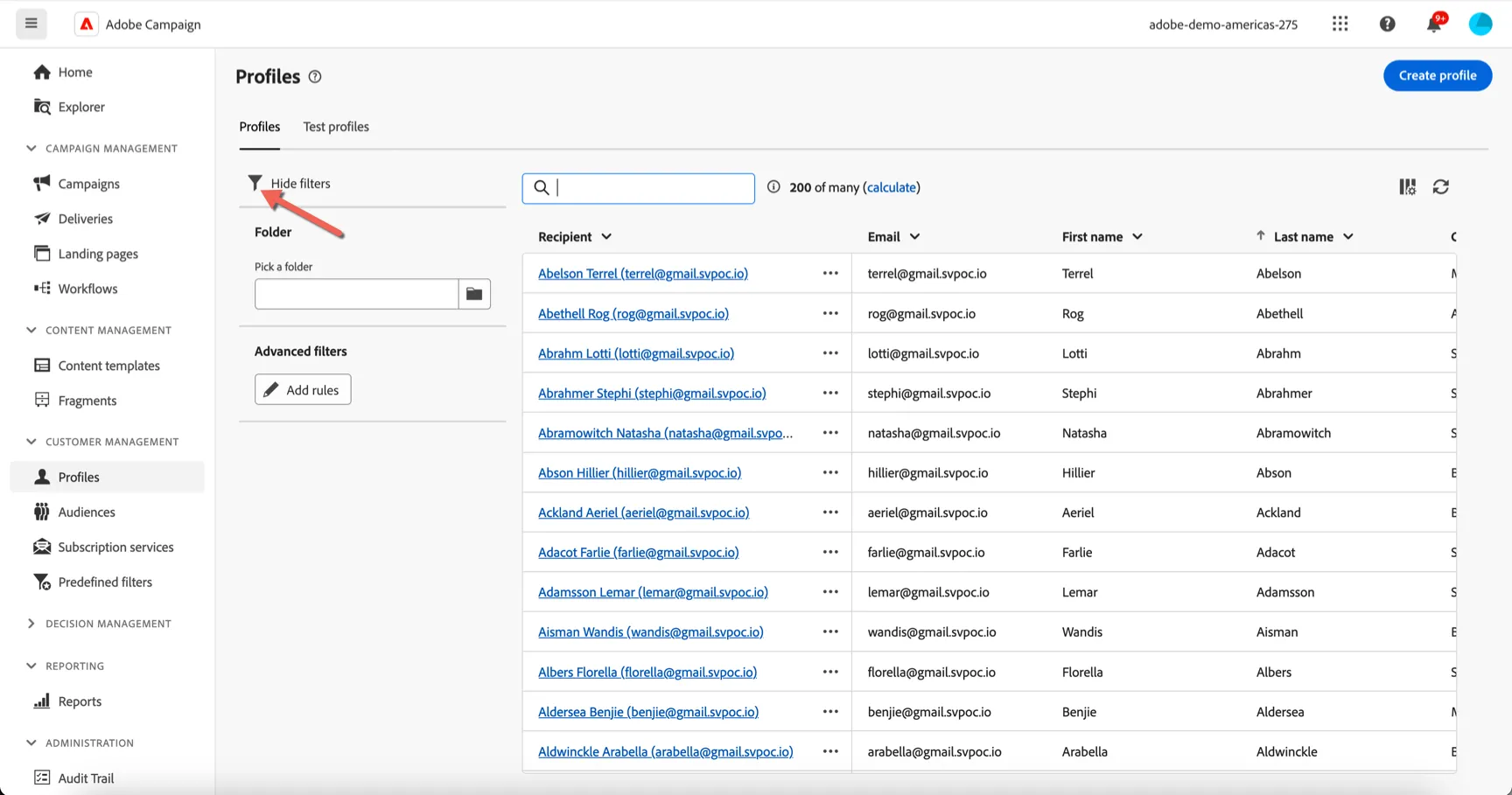Viewport: 1512px width, 795px height.
Task: Collapse the Customer Management section
Action: tap(31, 442)
